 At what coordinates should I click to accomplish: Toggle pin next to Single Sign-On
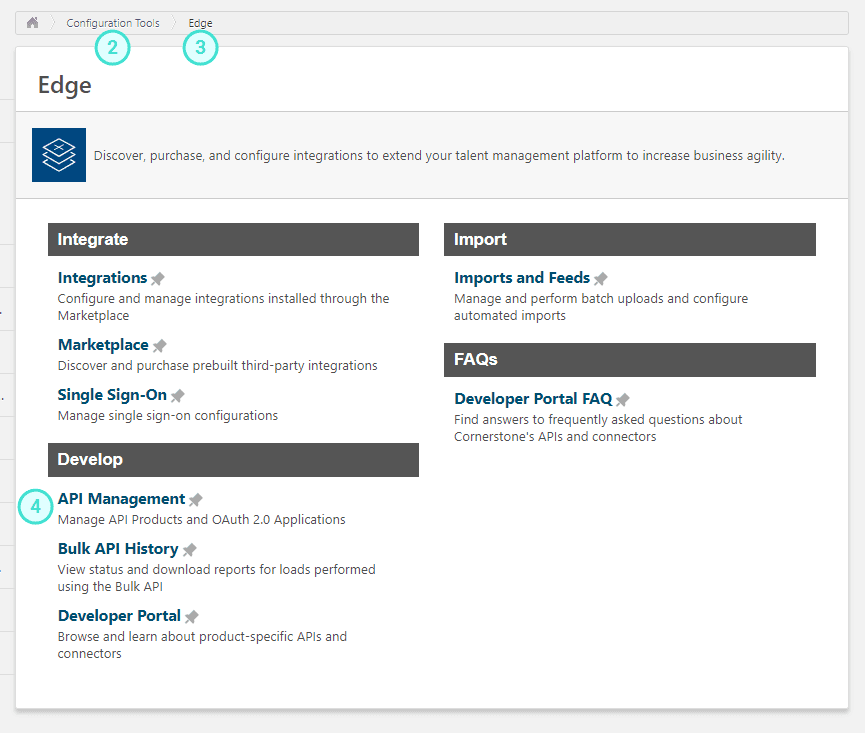[178, 396]
